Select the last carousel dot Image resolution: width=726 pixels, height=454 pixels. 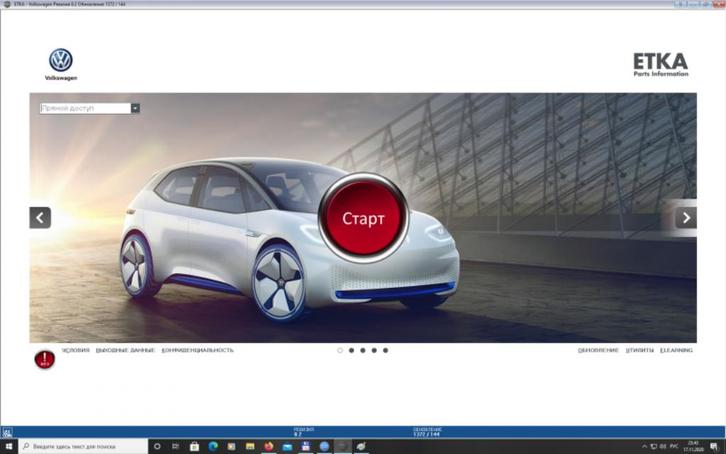pos(386,350)
